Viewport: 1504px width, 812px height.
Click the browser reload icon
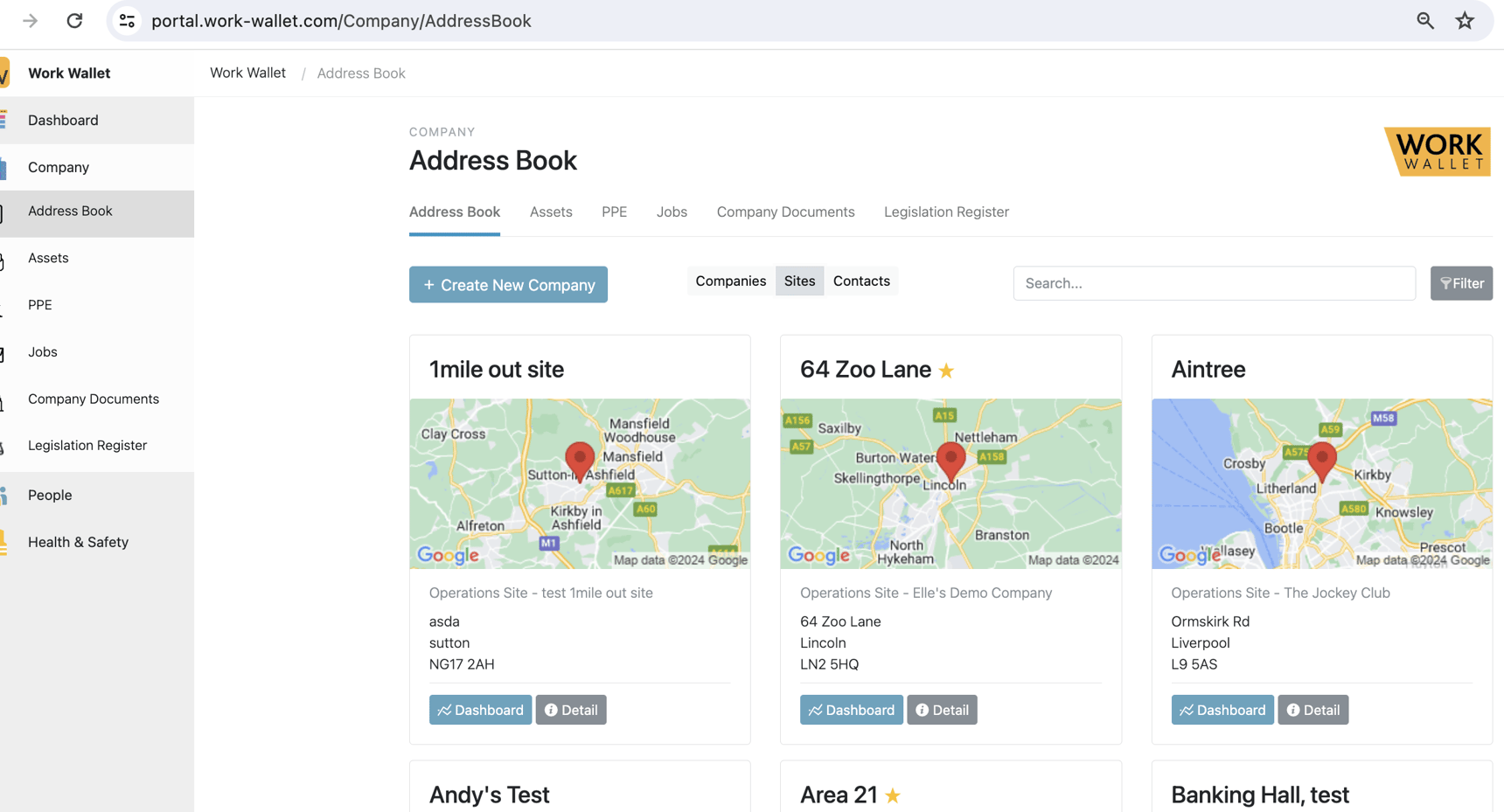tap(74, 20)
